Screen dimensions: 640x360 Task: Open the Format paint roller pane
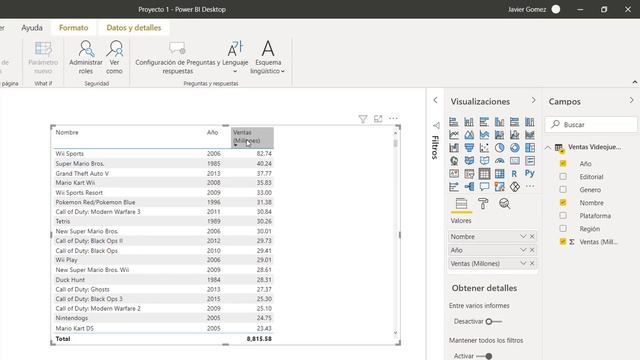pyautogui.click(x=483, y=204)
